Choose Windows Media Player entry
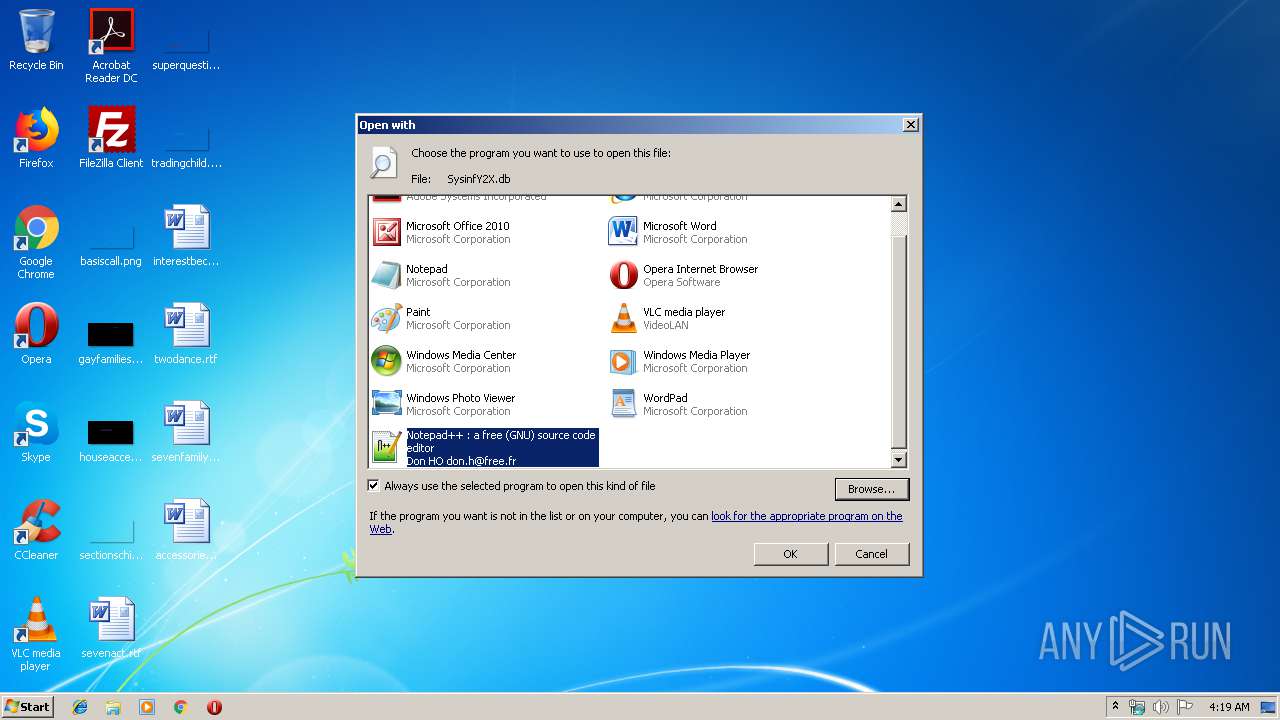Image resolution: width=1280 pixels, height=720 pixels. click(679, 361)
